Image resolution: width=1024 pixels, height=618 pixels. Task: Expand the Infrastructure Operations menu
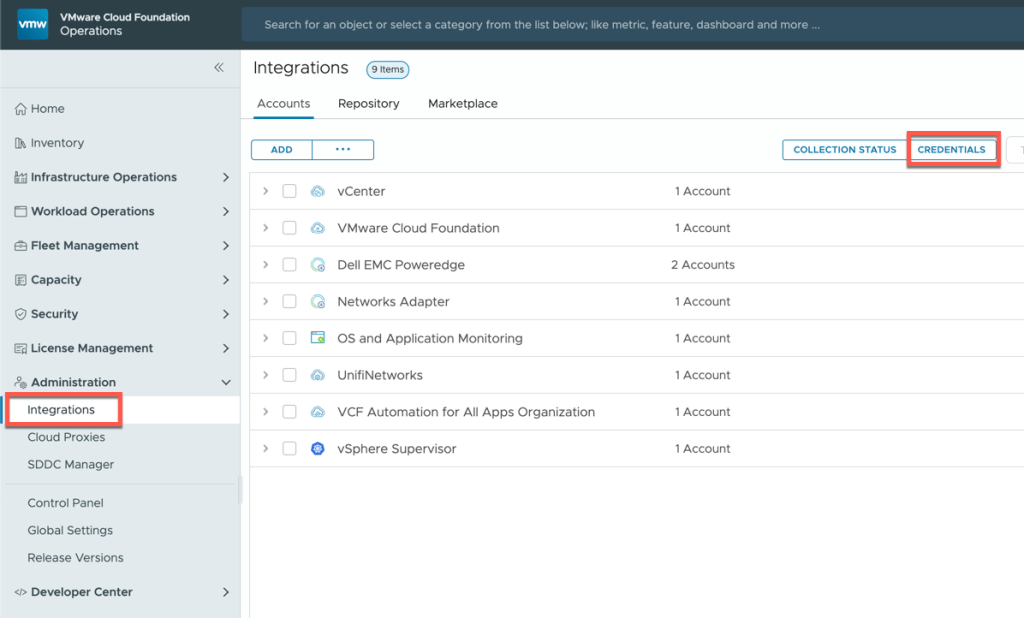click(226, 177)
